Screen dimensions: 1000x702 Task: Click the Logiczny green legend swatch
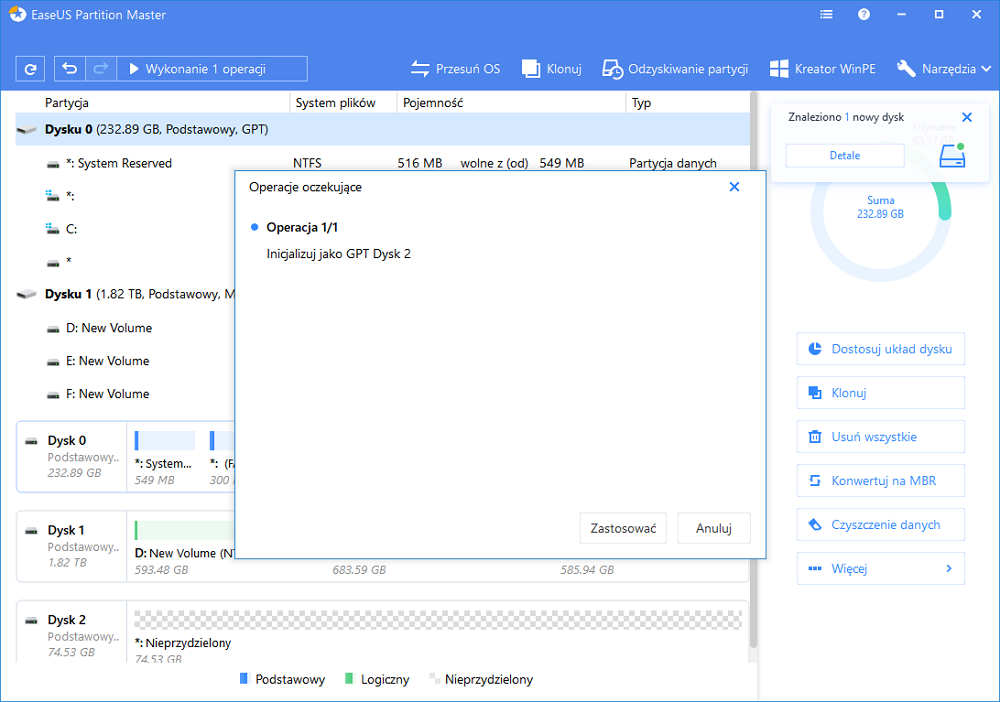349,679
